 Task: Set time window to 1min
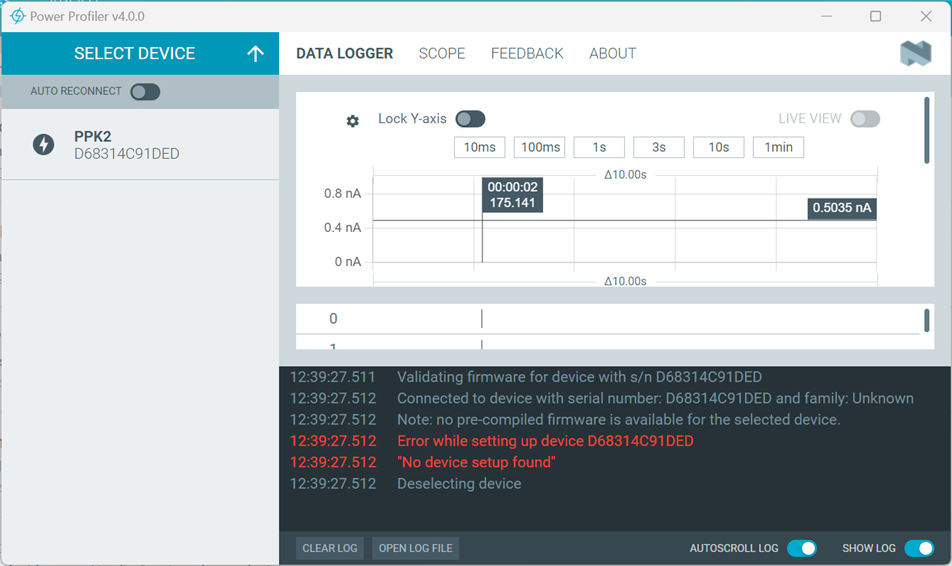coord(778,148)
